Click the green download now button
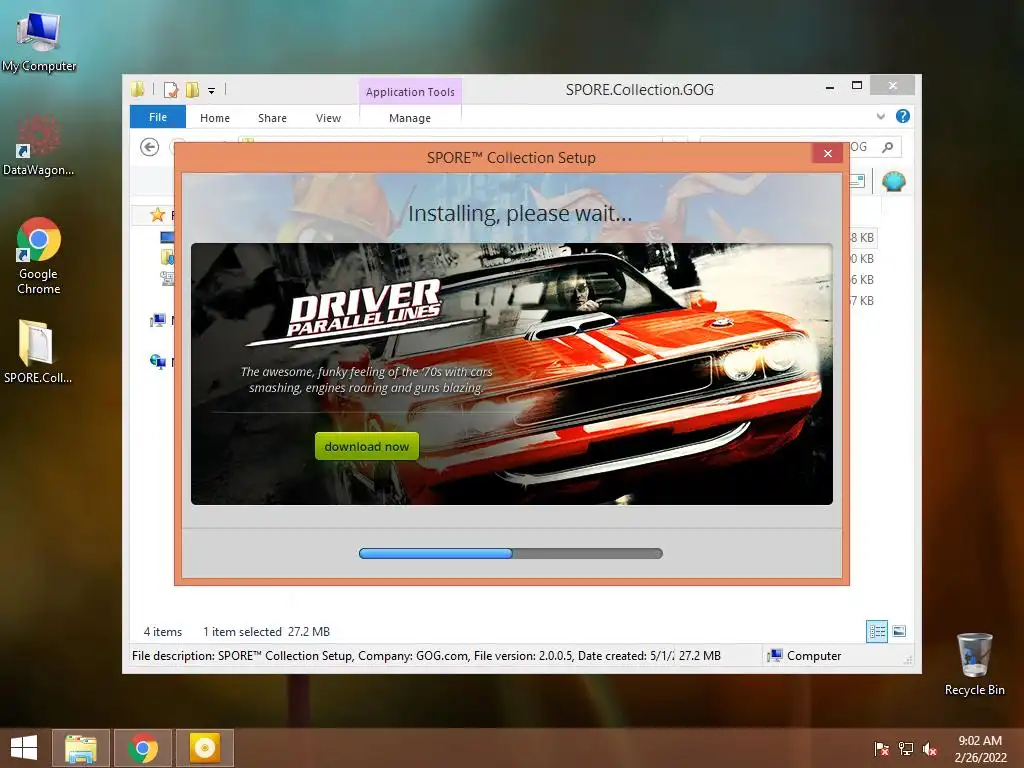Screen dimensions: 1024x768 pyautogui.click(x=366, y=447)
